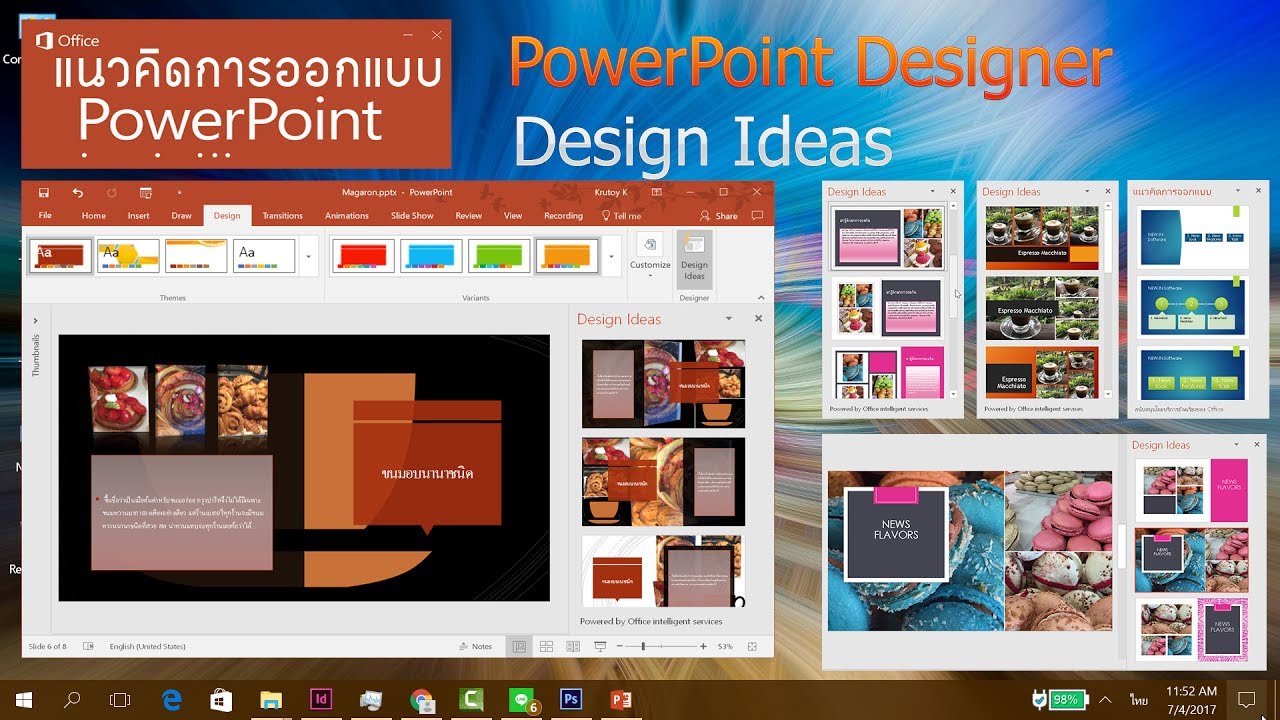Start Slide Show from status bar icon
The height and width of the screenshot is (720, 1280).
pos(600,647)
